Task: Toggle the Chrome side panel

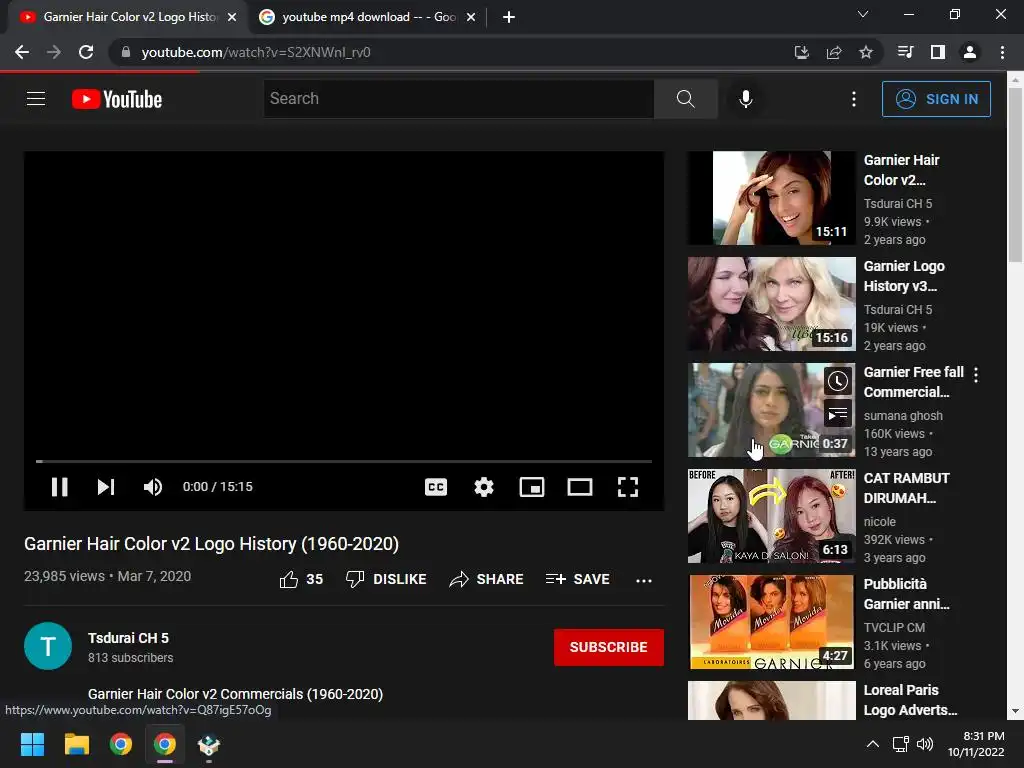Action: pos(938,52)
